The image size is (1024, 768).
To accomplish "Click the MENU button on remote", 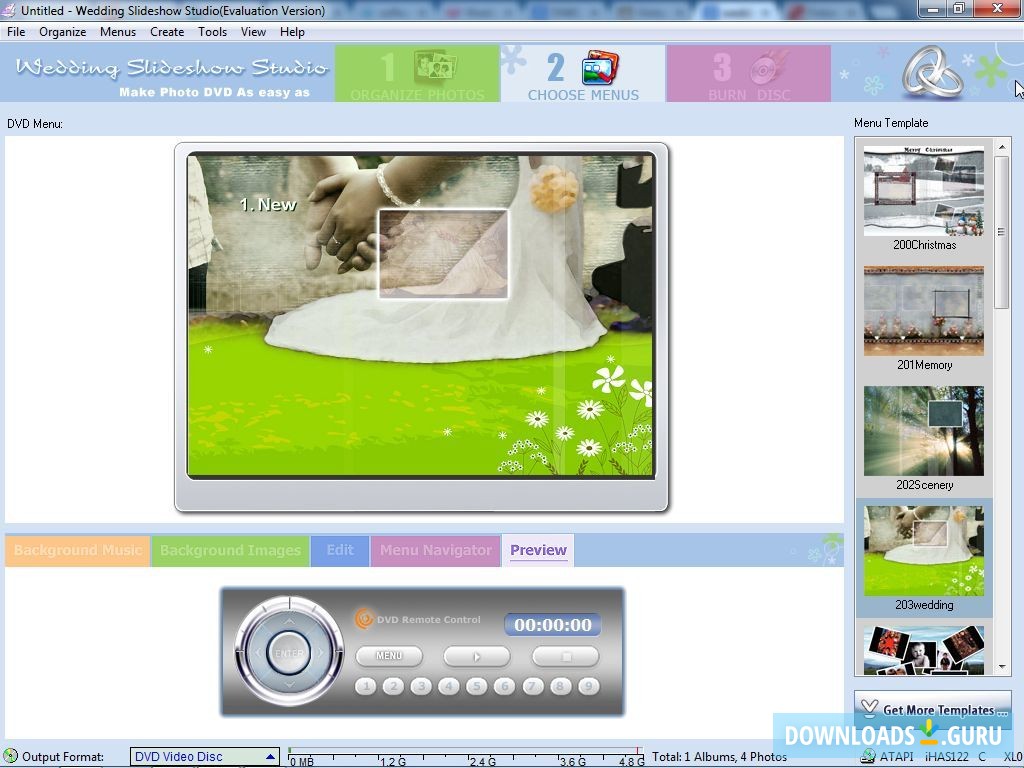I will 389,656.
